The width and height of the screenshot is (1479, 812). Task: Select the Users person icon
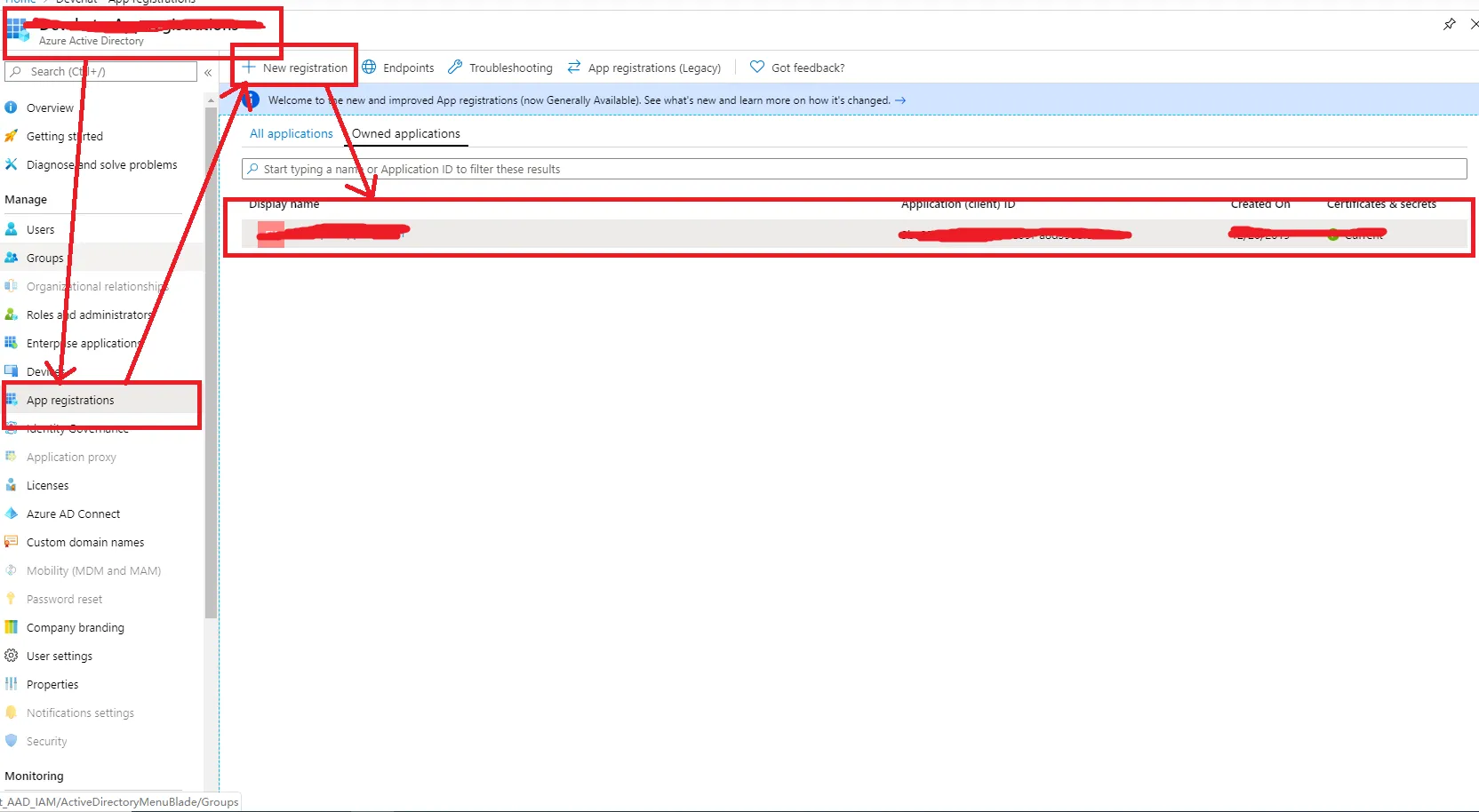pos(11,229)
